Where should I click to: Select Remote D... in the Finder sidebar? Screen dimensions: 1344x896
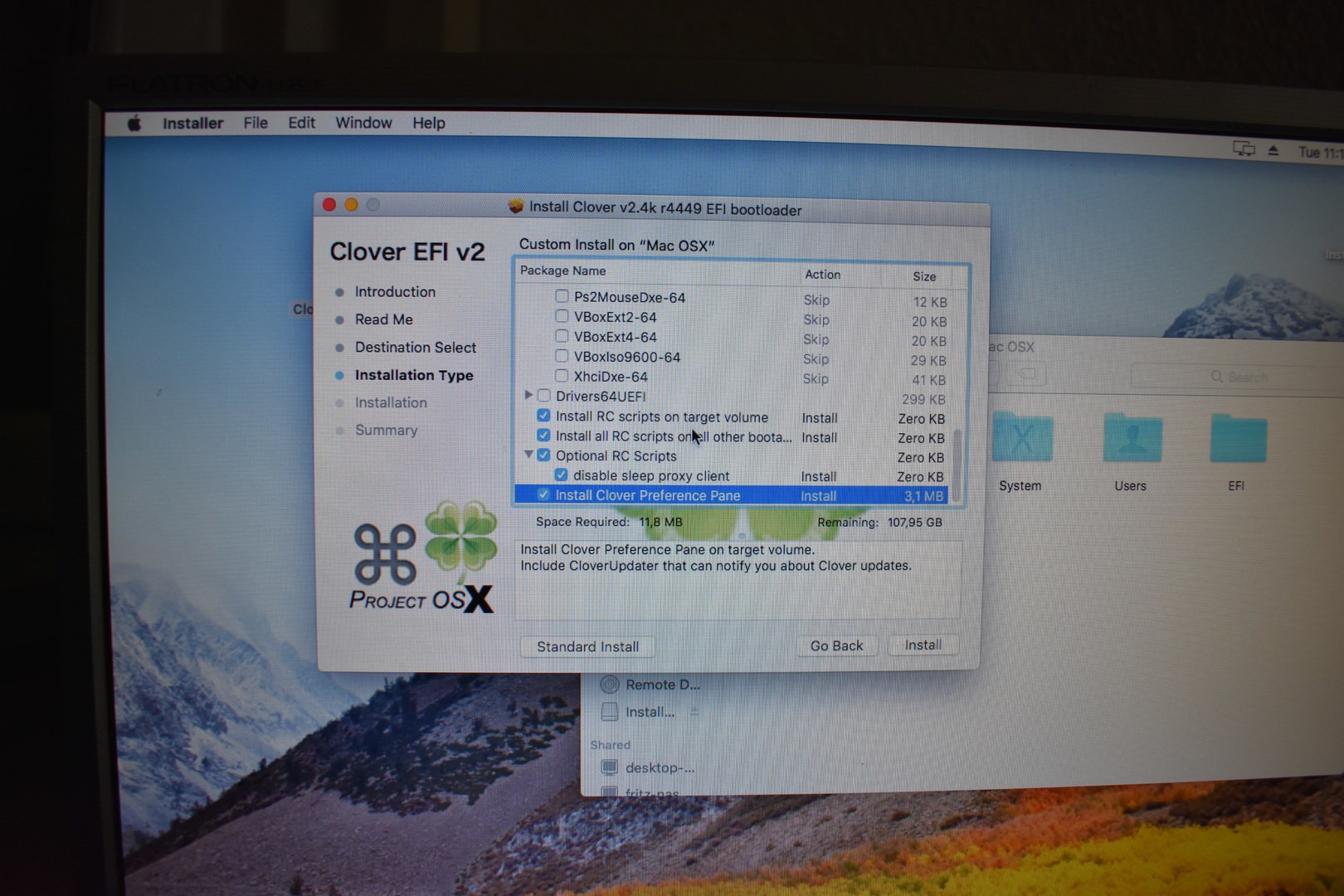tap(650, 684)
